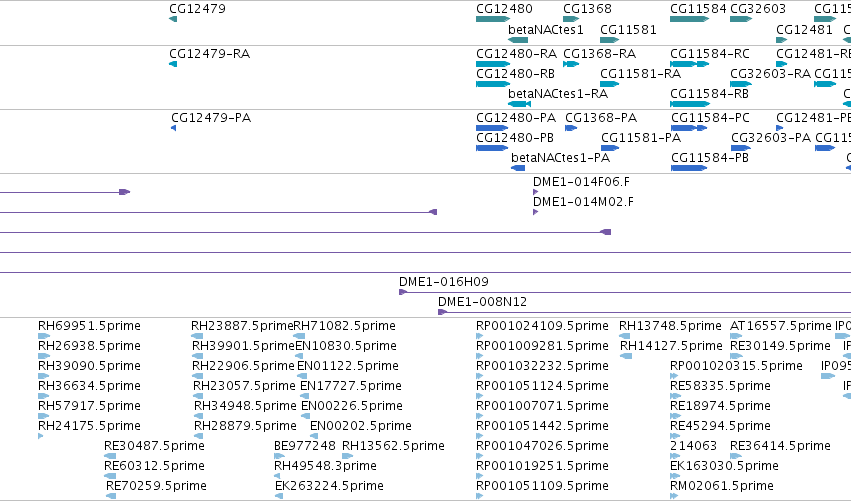Click EST RE60312.5prime
Viewport: 851px width, 501px height.
[x=154, y=466]
